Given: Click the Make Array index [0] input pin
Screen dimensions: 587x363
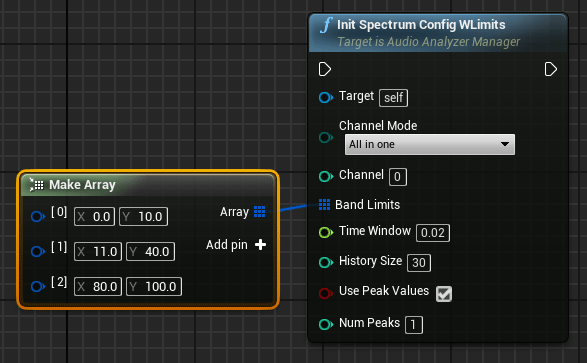Looking at the screenshot, I should click(38, 216).
